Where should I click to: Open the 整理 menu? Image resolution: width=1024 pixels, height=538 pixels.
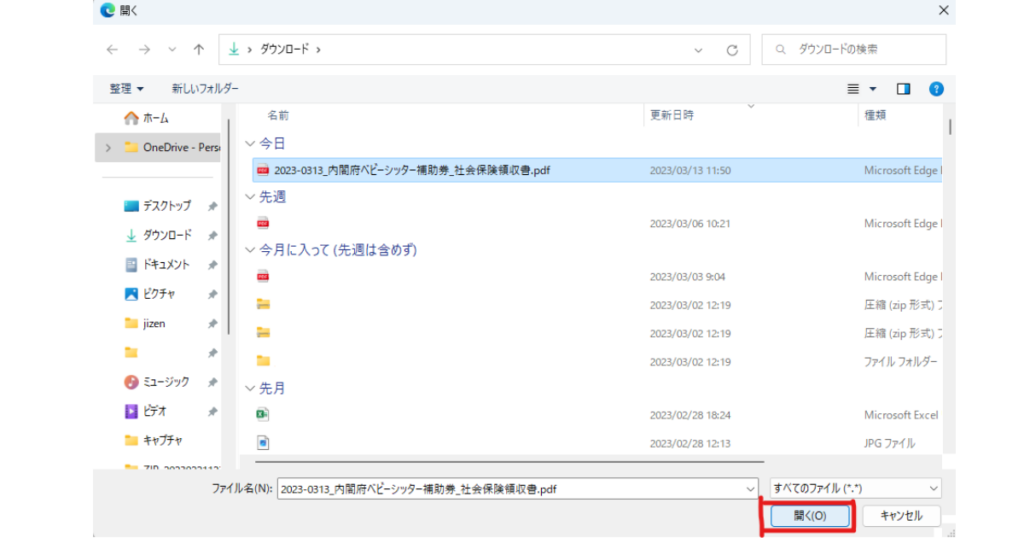click(x=126, y=89)
